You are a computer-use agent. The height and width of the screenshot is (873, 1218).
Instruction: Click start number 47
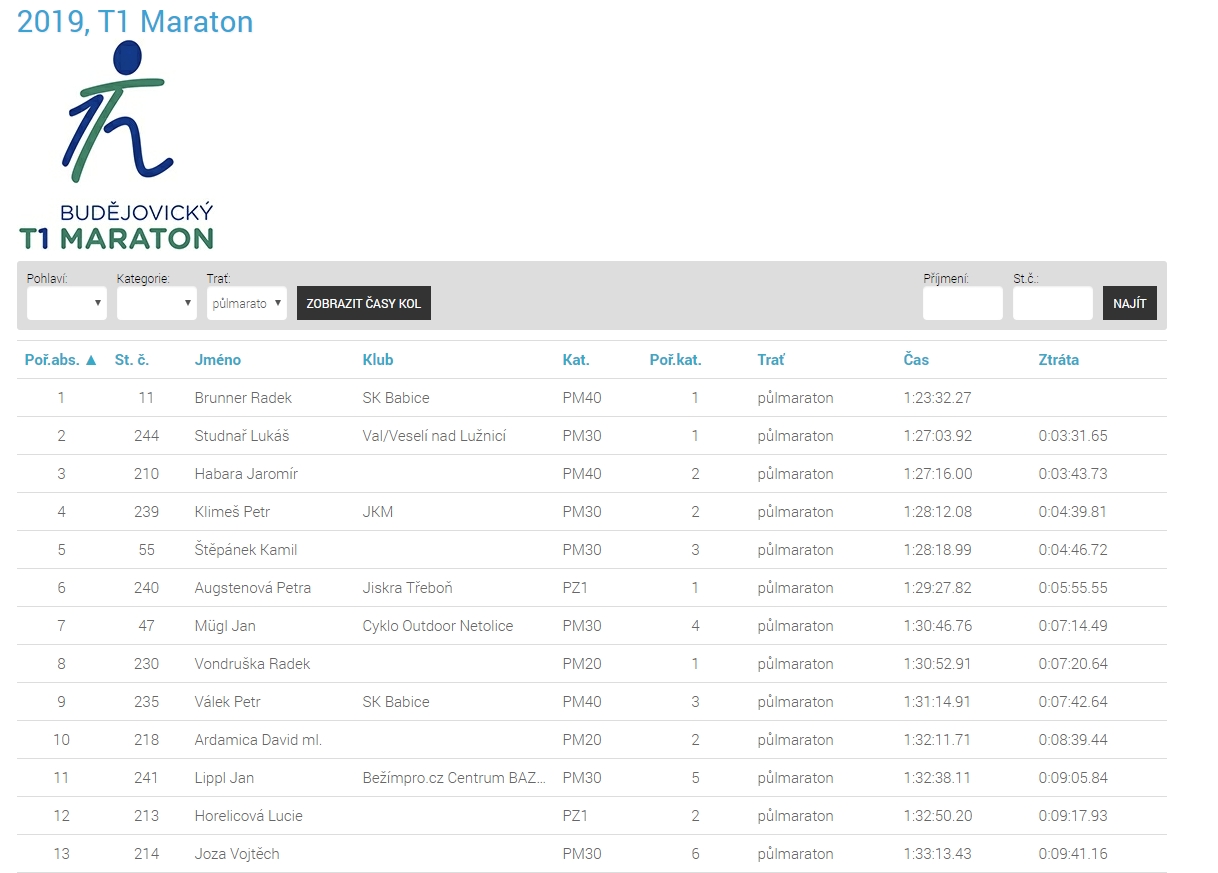tap(146, 626)
